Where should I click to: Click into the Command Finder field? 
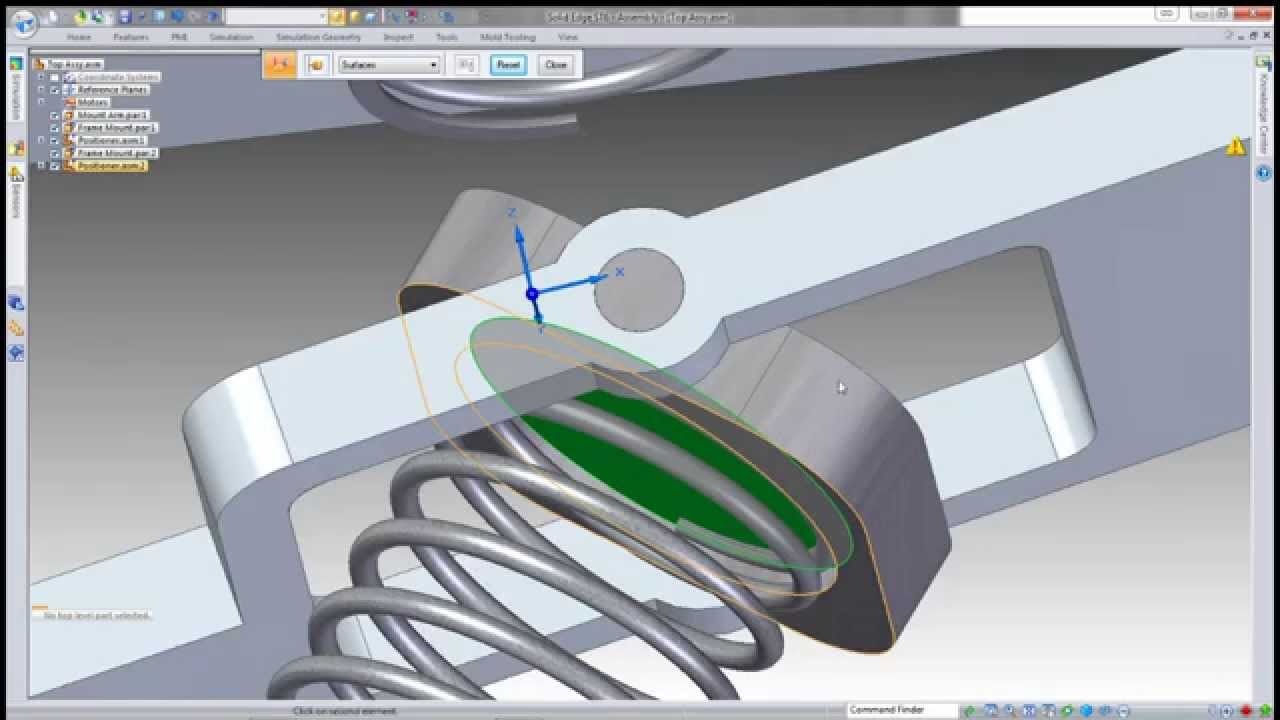click(x=902, y=710)
